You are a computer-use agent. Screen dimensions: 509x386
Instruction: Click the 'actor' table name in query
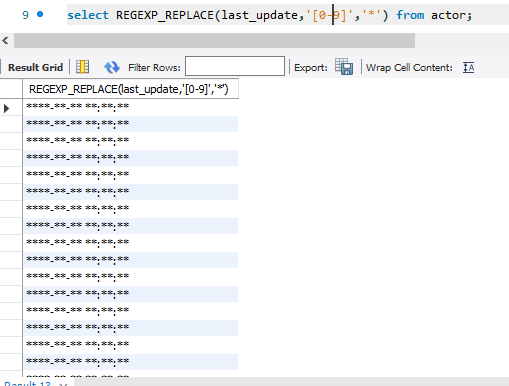449,15
